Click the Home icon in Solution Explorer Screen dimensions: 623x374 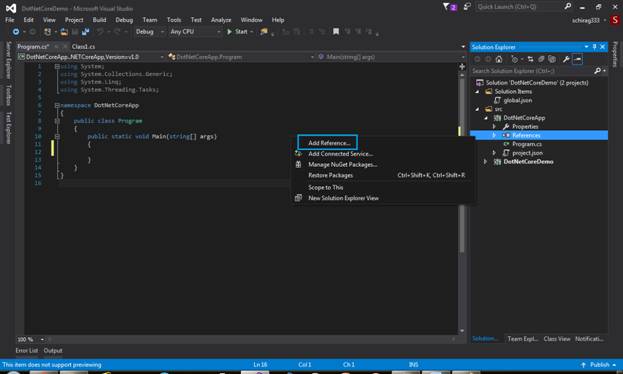[x=499, y=59]
